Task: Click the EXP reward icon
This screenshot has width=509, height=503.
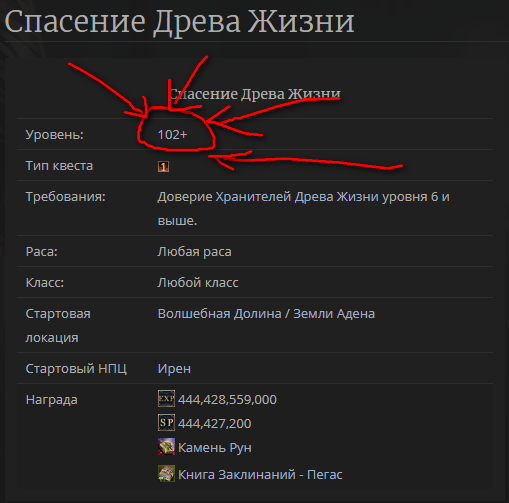Action: (166, 399)
